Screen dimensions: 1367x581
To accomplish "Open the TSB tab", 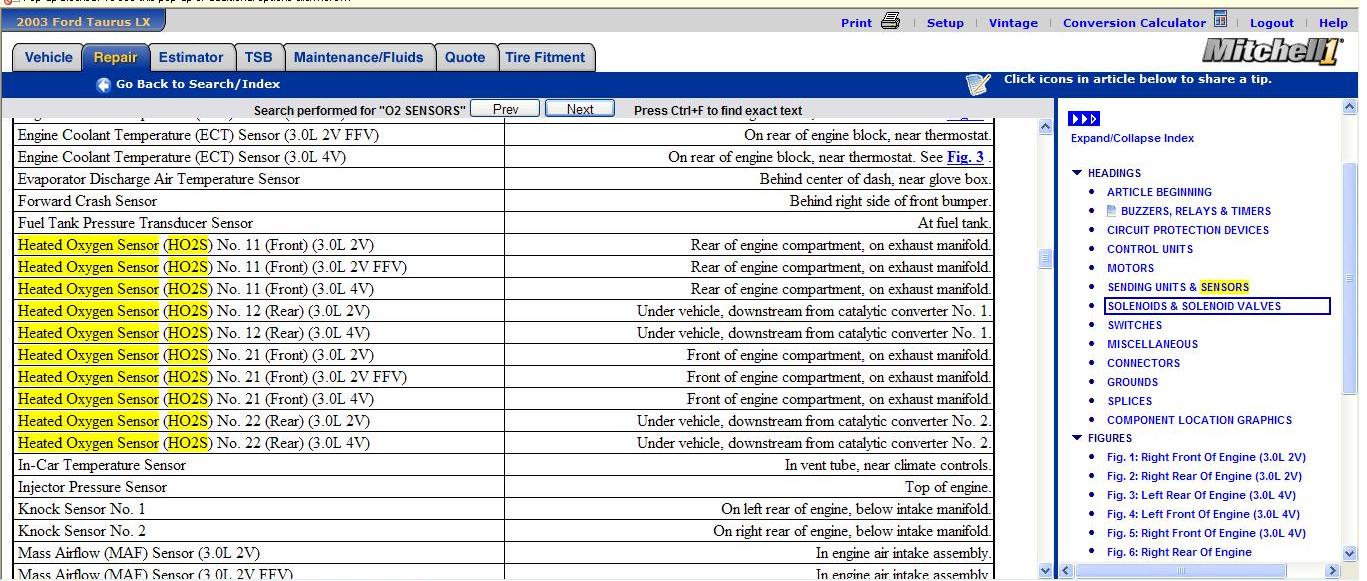I will 259,57.
